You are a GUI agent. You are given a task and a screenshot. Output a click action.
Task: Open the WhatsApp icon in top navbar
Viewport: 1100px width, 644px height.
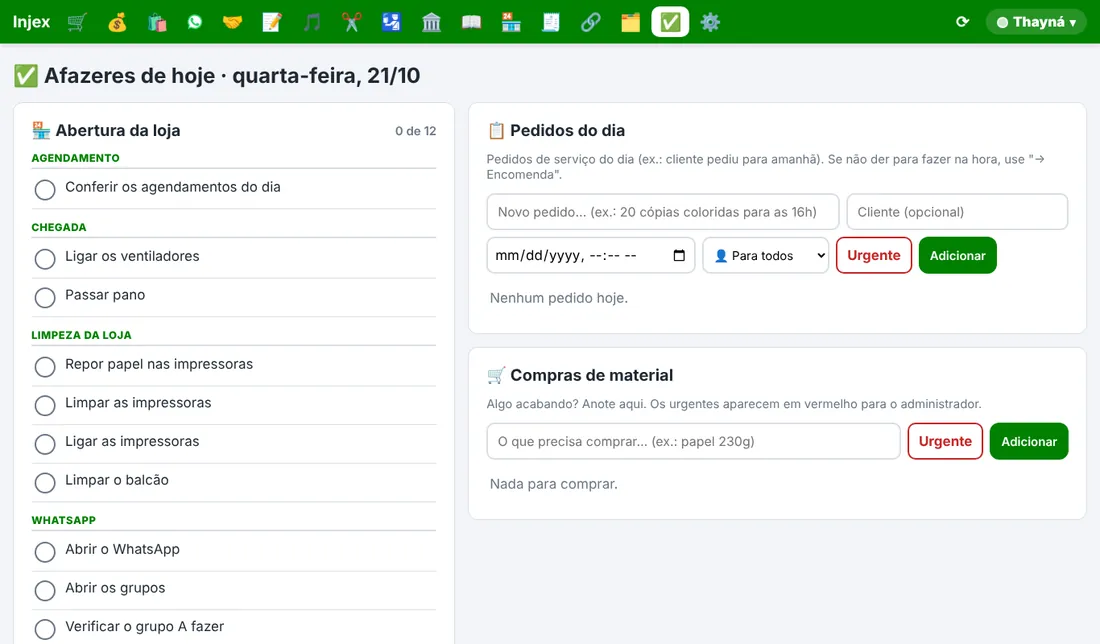click(195, 22)
